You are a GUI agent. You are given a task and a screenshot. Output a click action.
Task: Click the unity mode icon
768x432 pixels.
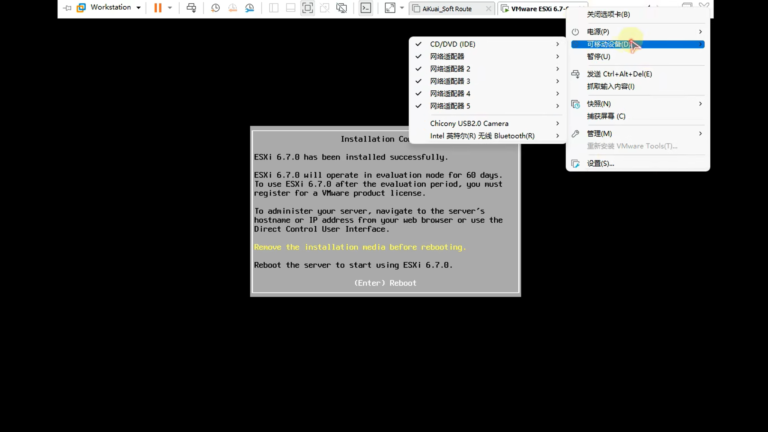[324, 8]
